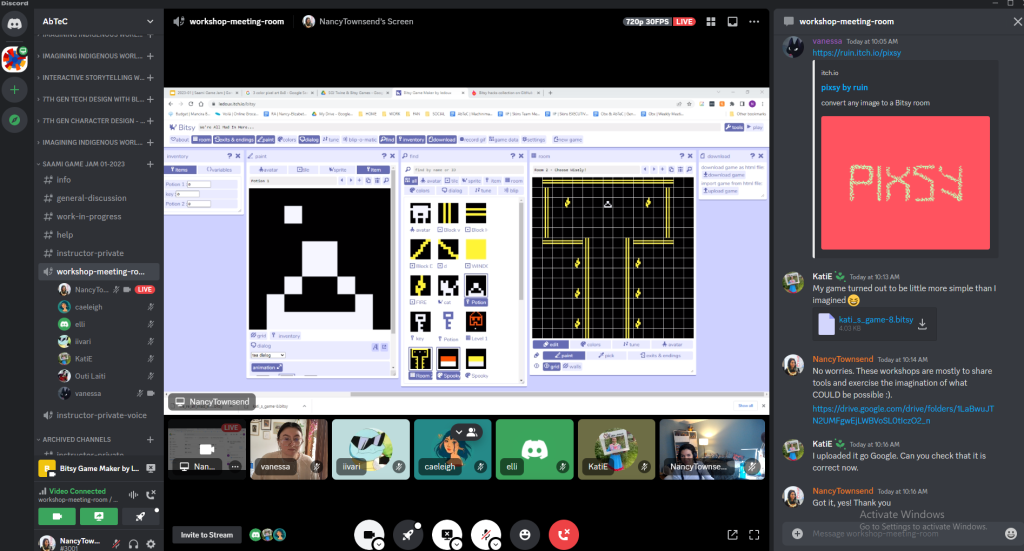The height and width of the screenshot is (551, 1024).
Task: Click the red disconnect call button
Action: point(563,535)
